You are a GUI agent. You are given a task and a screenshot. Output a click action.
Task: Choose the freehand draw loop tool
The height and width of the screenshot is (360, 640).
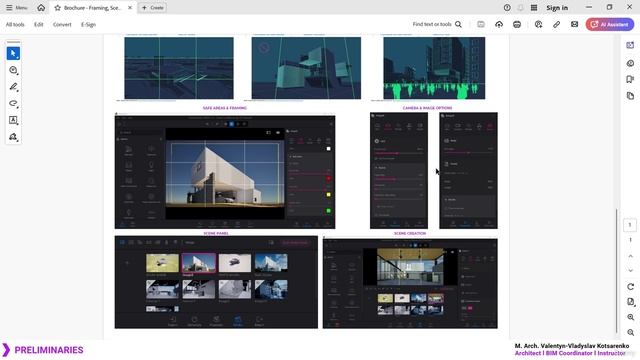[13, 103]
